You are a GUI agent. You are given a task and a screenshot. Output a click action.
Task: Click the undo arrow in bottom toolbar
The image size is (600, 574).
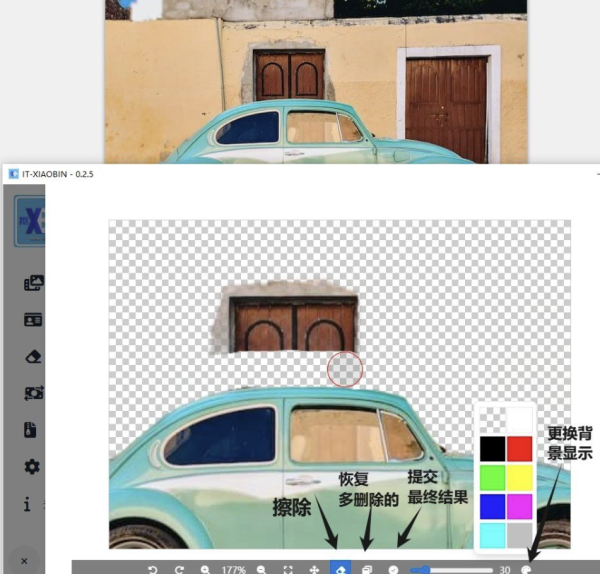click(x=153, y=568)
